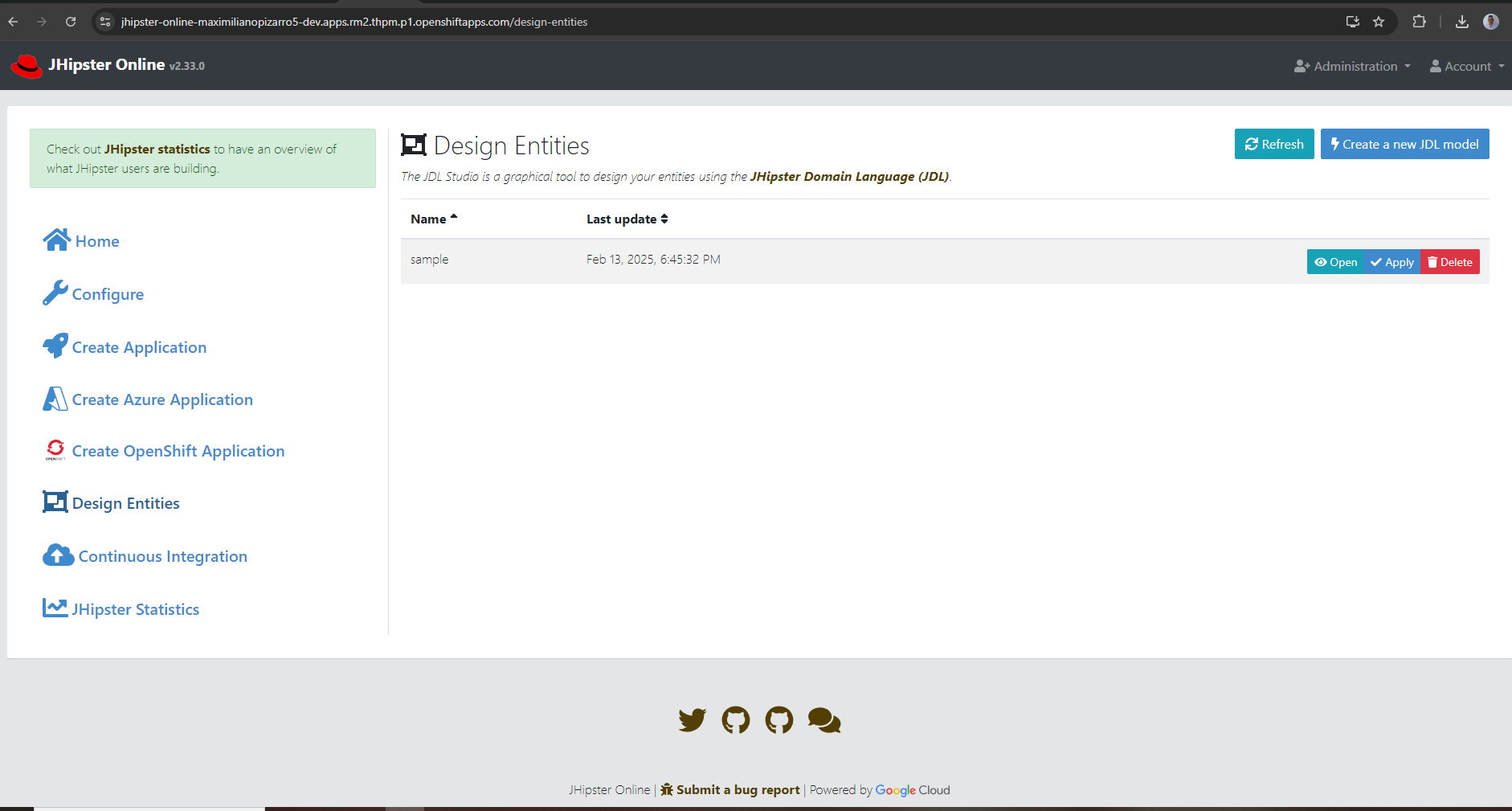Open the Twitter bird icon in footer
The width and height of the screenshot is (1512, 811).
coord(692,720)
